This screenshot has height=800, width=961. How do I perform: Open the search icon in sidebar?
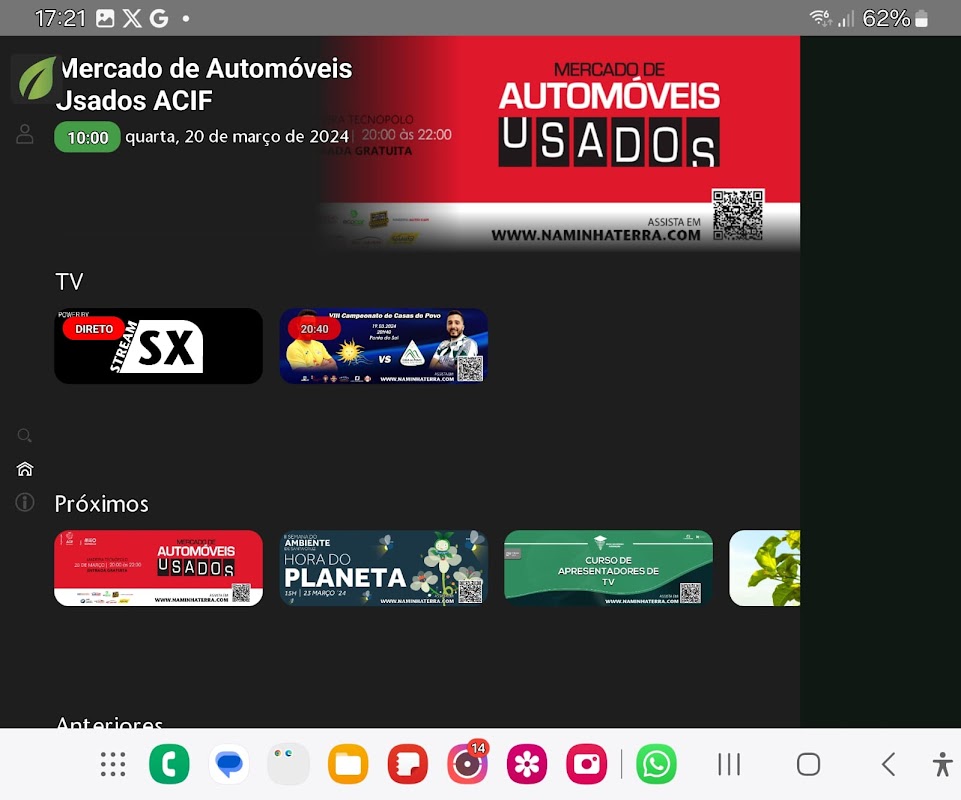pyautogui.click(x=25, y=435)
